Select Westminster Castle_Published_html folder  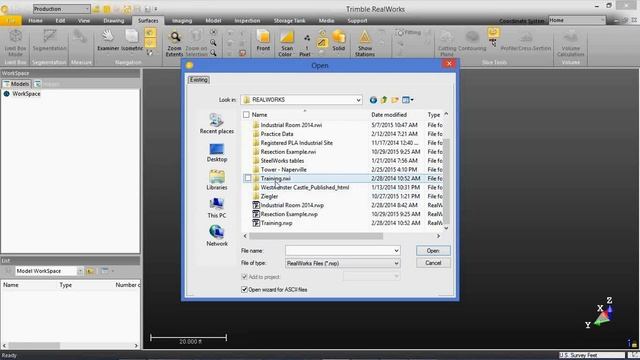click(304, 187)
